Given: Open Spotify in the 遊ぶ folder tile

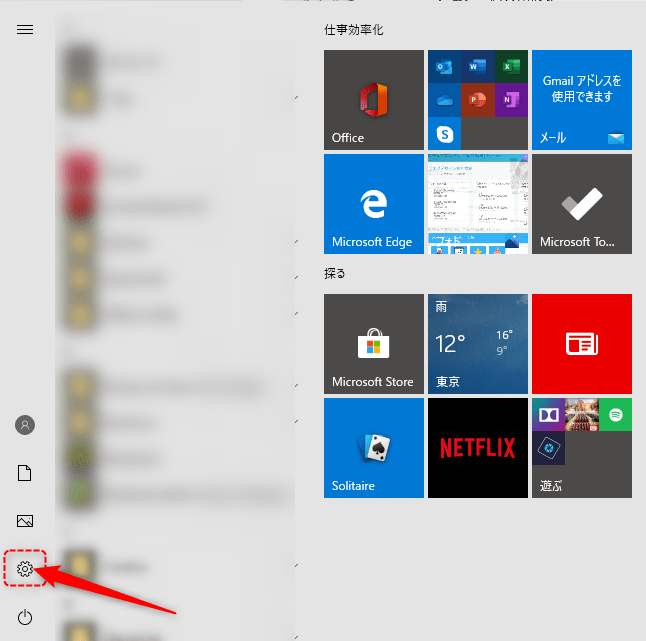Looking at the screenshot, I should pos(615,414).
